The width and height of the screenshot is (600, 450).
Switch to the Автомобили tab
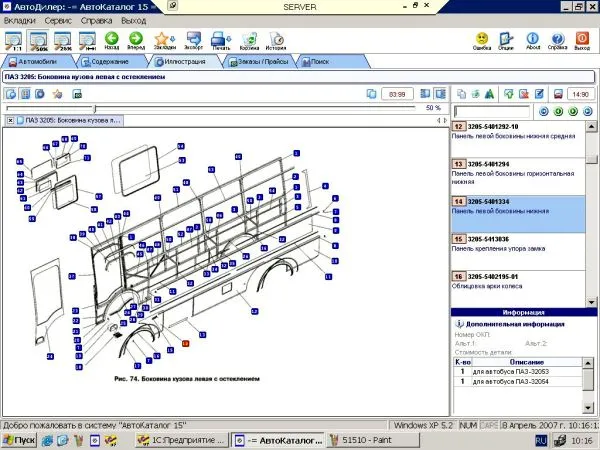click(x=37, y=62)
